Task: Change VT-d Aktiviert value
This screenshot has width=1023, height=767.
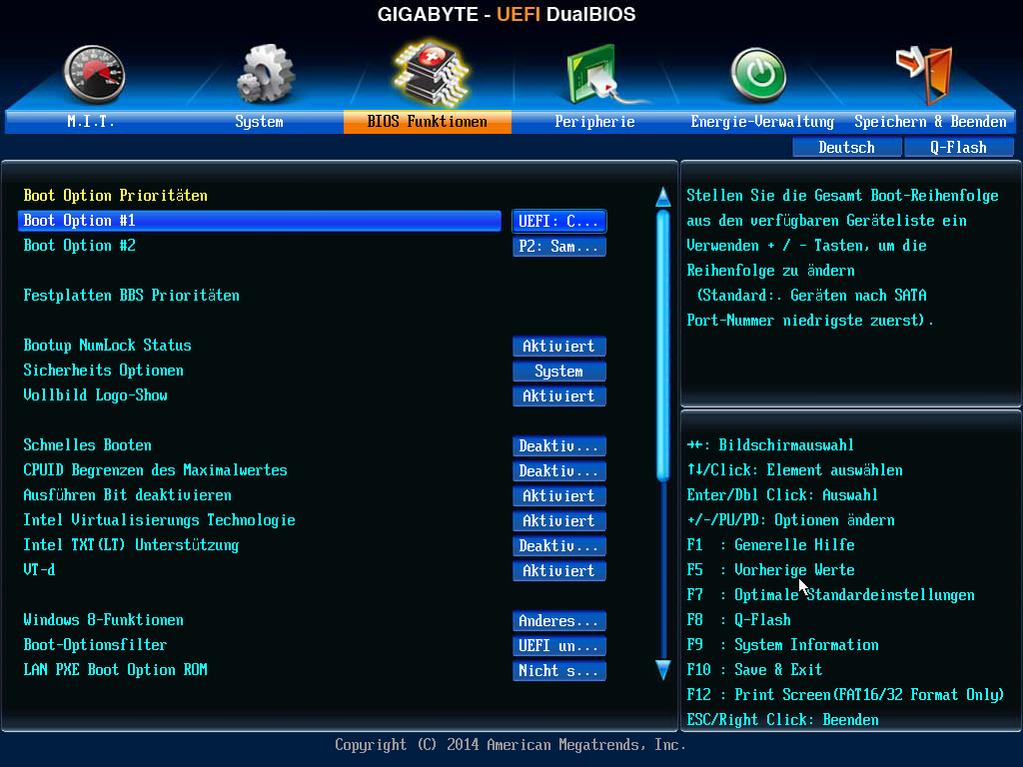Action: 559,571
